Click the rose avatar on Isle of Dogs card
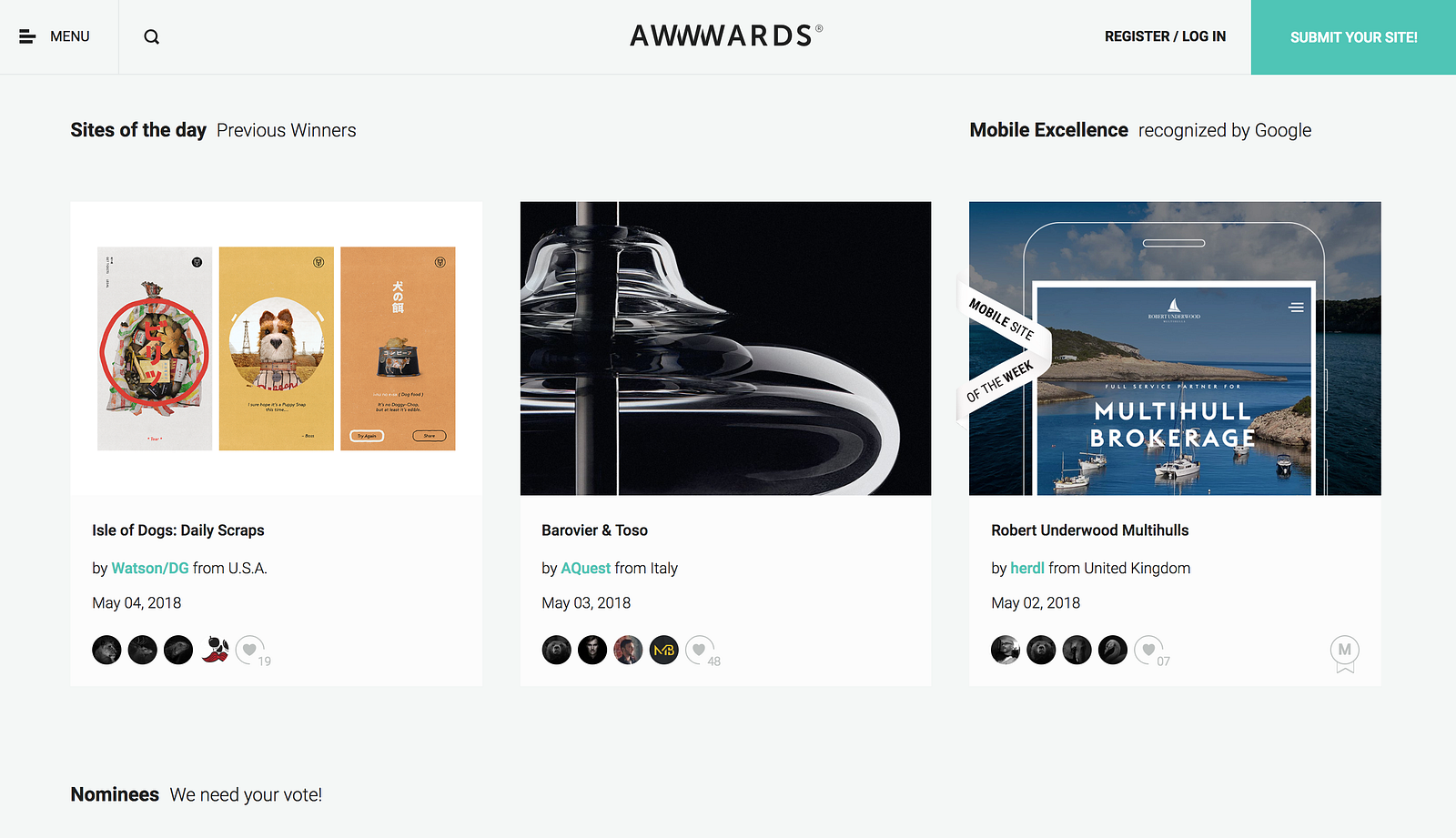This screenshot has width=1456, height=838. [215, 650]
